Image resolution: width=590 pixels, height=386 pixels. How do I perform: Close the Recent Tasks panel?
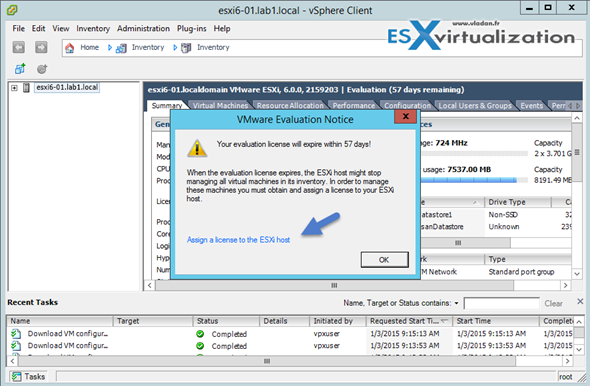580,301
